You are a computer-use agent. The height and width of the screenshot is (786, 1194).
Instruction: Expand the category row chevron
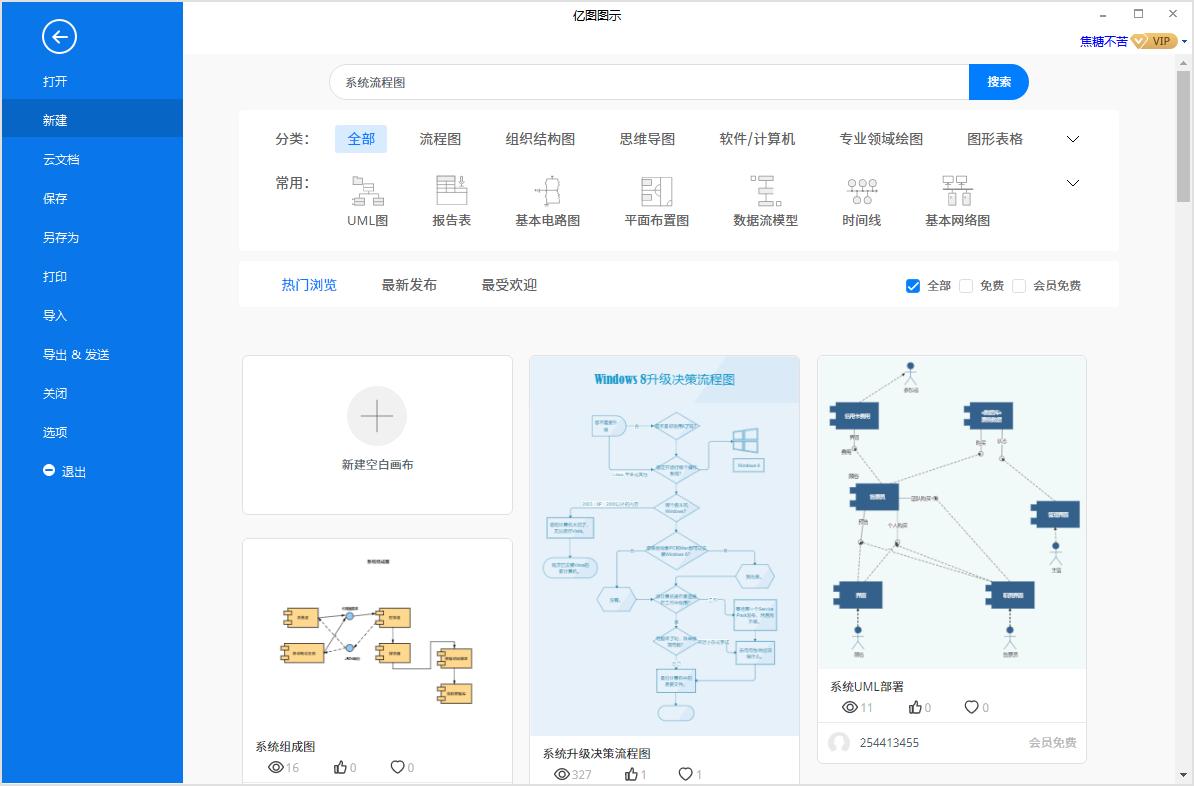1072,139
